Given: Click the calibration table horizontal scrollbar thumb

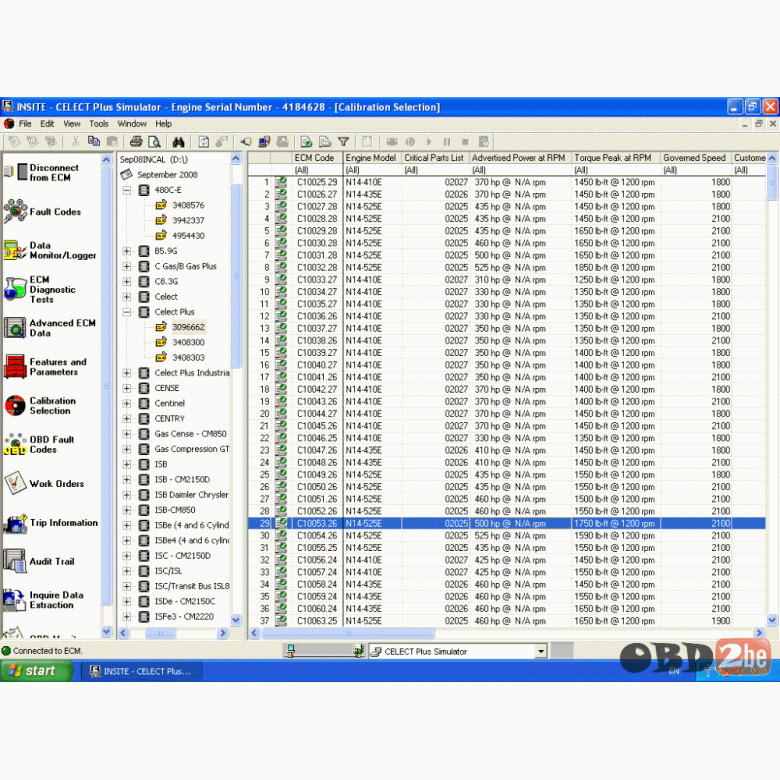Looking at the screenshot, I should [348, 633].
